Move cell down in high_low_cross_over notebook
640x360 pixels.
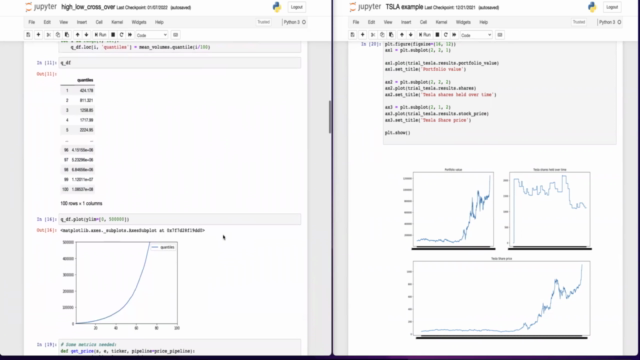pos(86,35)
